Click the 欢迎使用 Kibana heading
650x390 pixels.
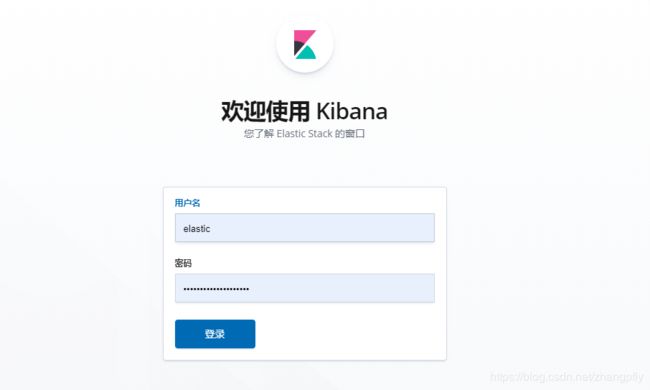(305, 111)
